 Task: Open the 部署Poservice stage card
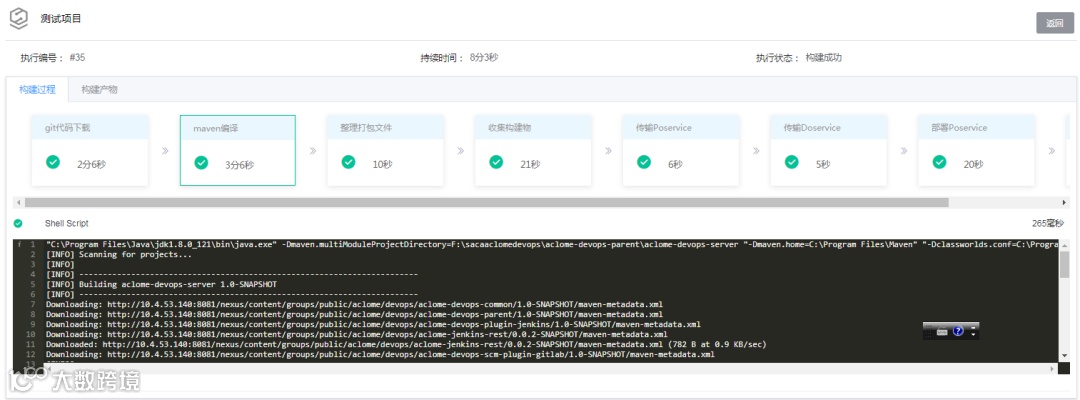[976, 150]
